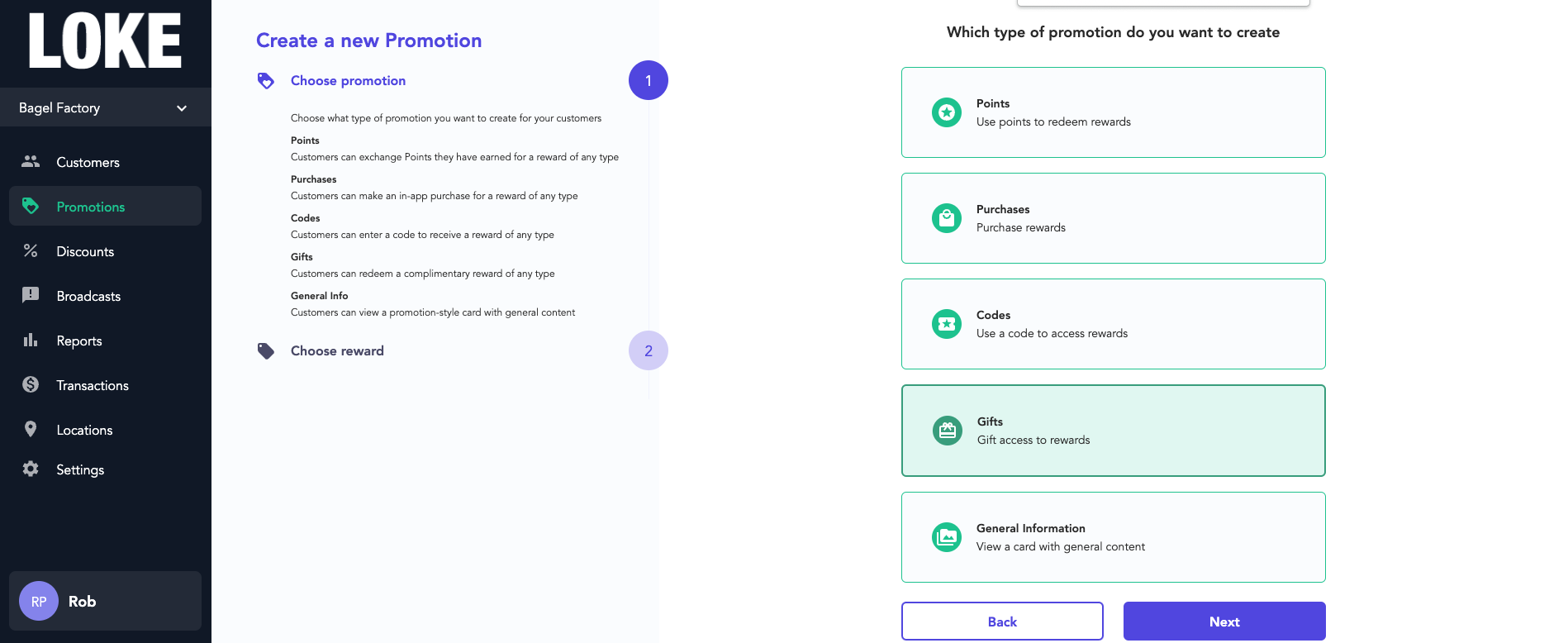The height and width of the screenshot is (643, 1568).
Task: Click the Reports bar chart icon
Action: [31, 340]
